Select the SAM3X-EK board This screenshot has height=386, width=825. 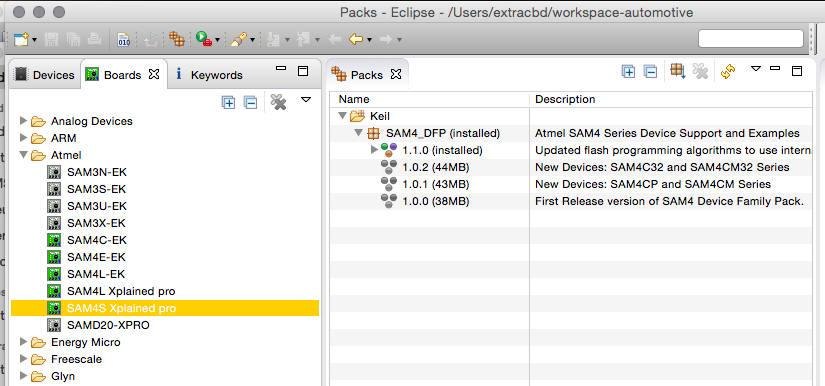coord(97,223)
